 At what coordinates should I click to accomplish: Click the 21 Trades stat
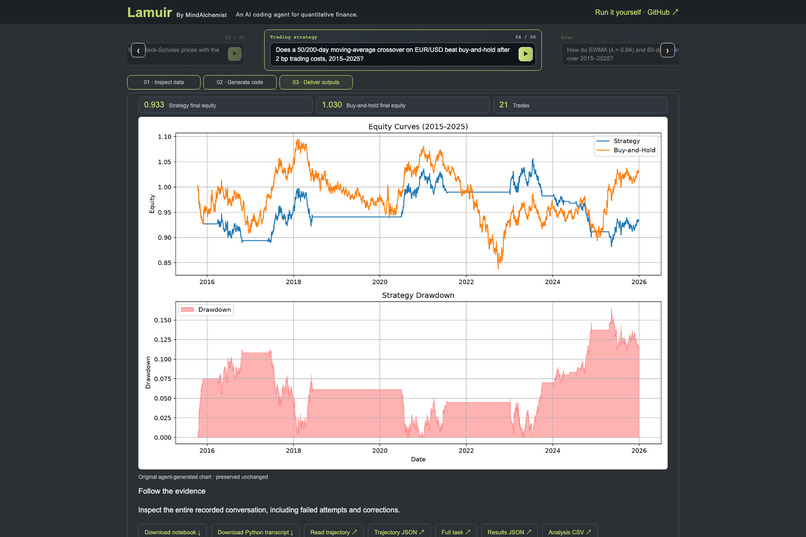(580, 105)
